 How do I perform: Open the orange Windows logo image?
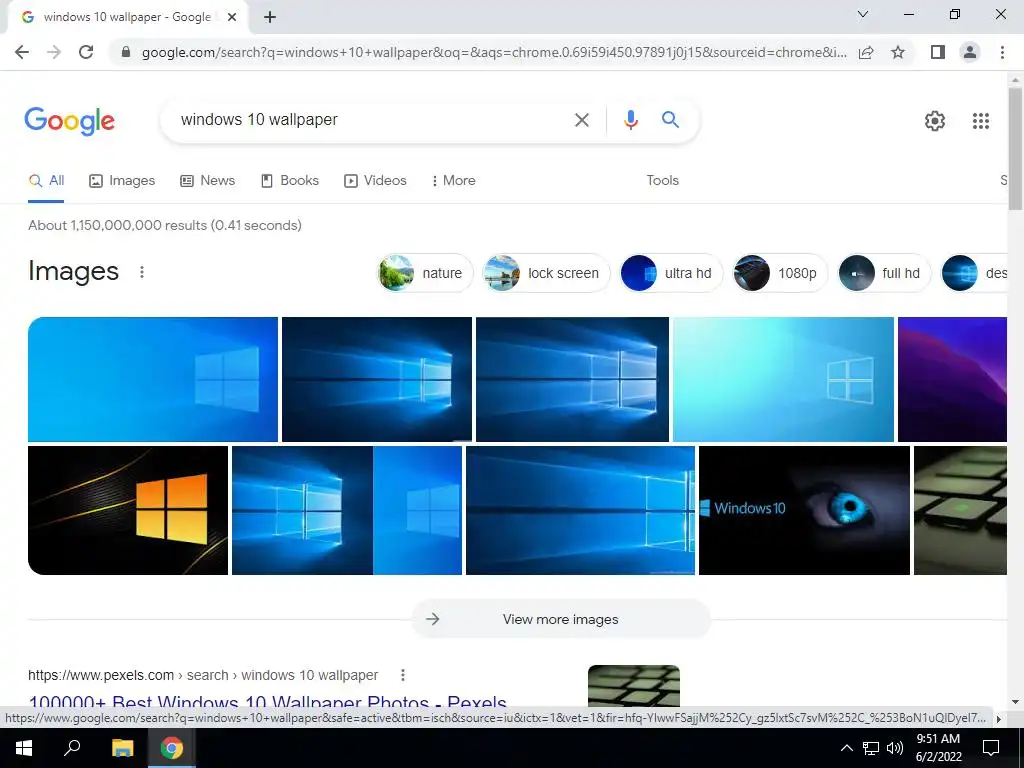[x=128, y=511]
